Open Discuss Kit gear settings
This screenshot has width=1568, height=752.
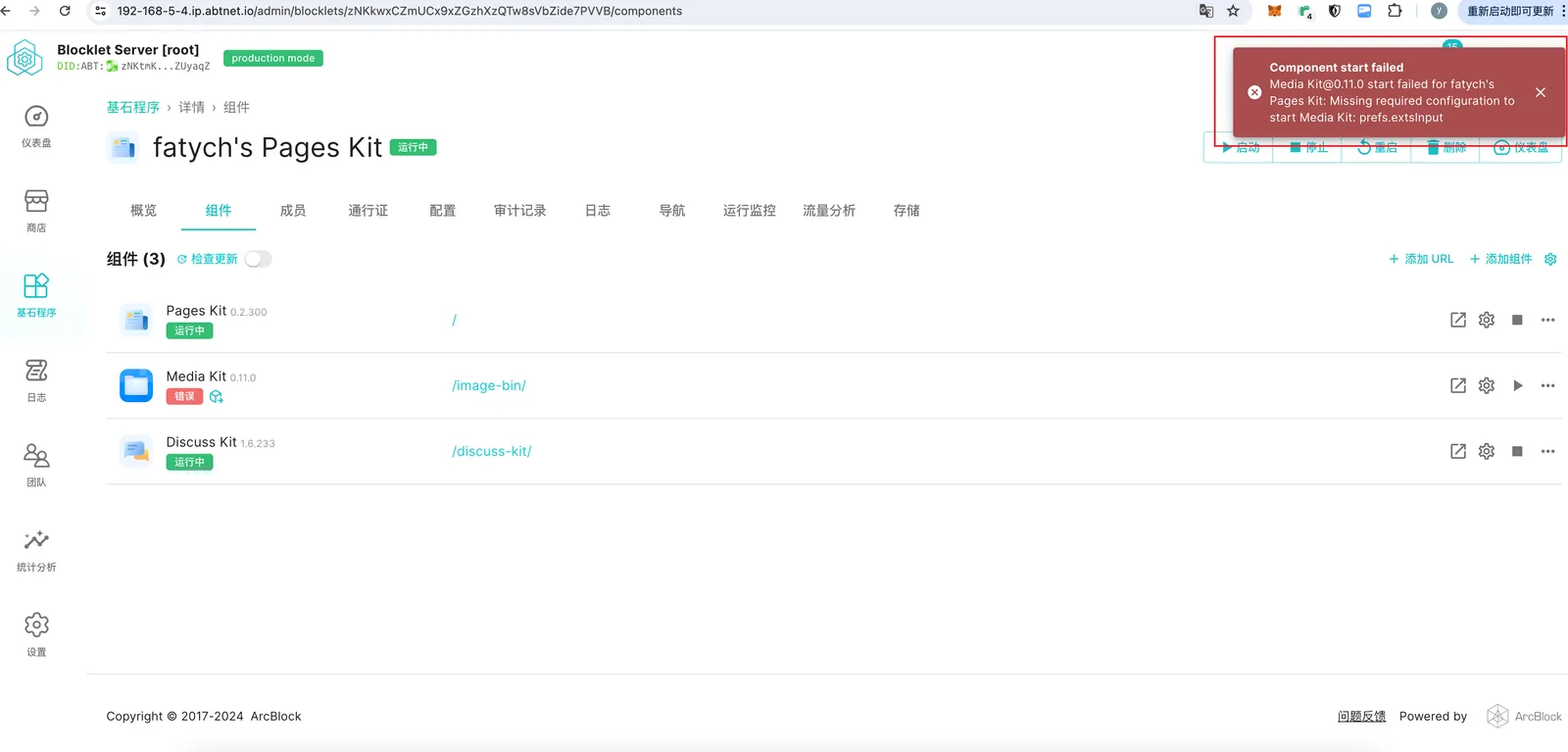click(1487, 451)
